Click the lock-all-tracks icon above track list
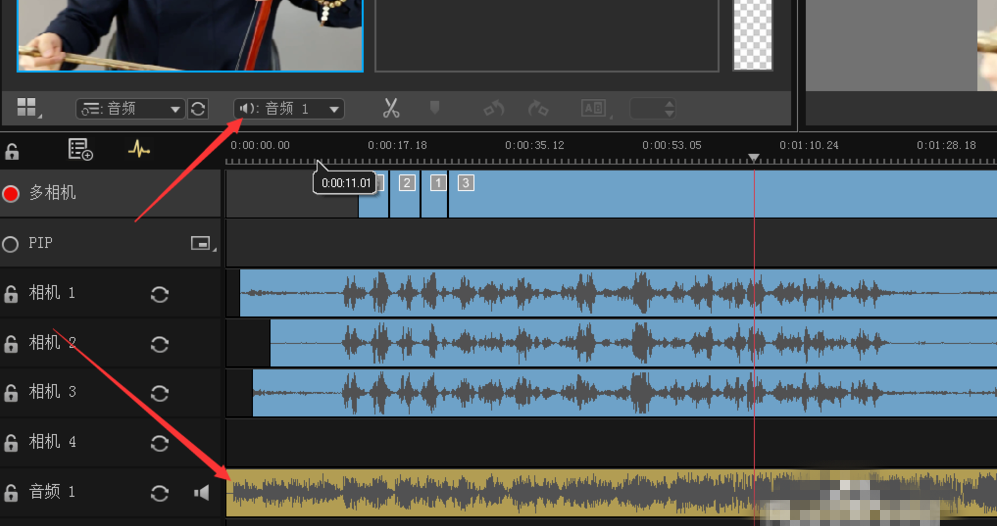Viewport: 997px width, 526px height. [12, 151]
